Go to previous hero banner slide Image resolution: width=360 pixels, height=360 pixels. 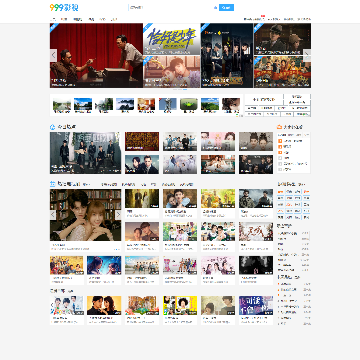click(x=53, y=55)
